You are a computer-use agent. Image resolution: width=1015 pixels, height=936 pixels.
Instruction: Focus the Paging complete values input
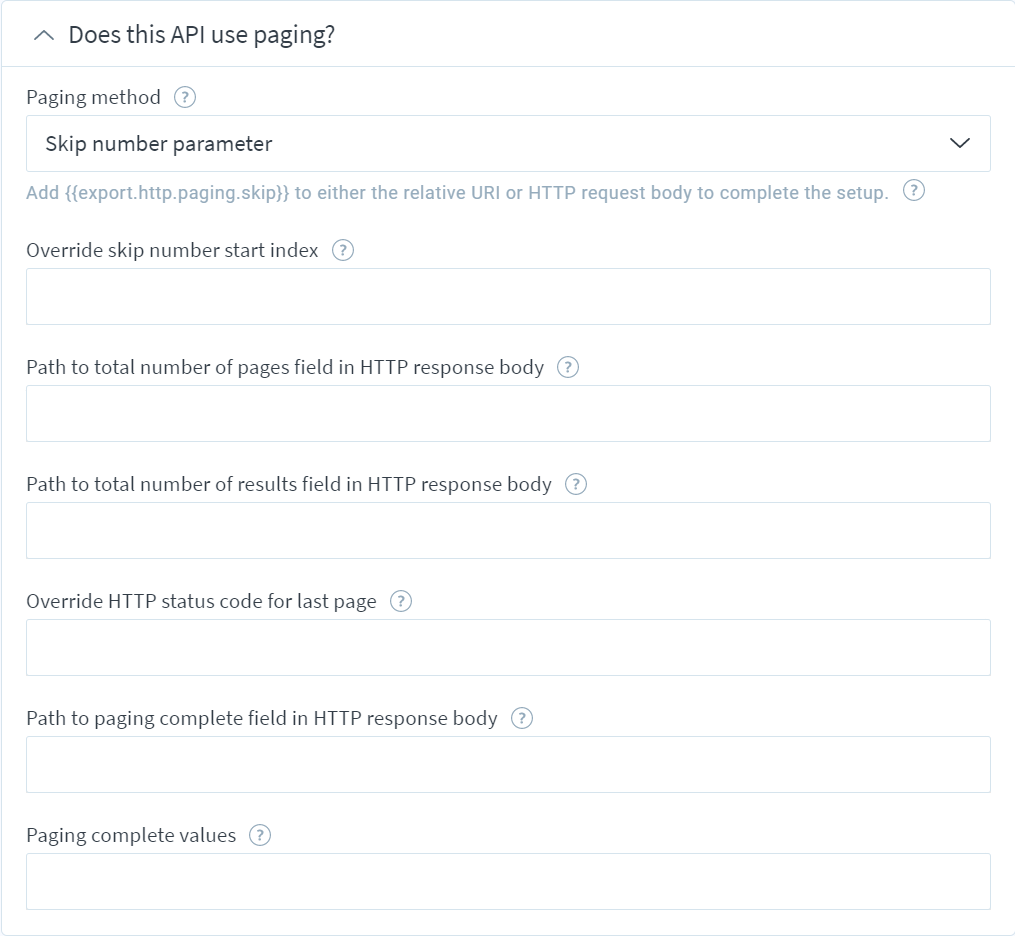click(508, 882)
